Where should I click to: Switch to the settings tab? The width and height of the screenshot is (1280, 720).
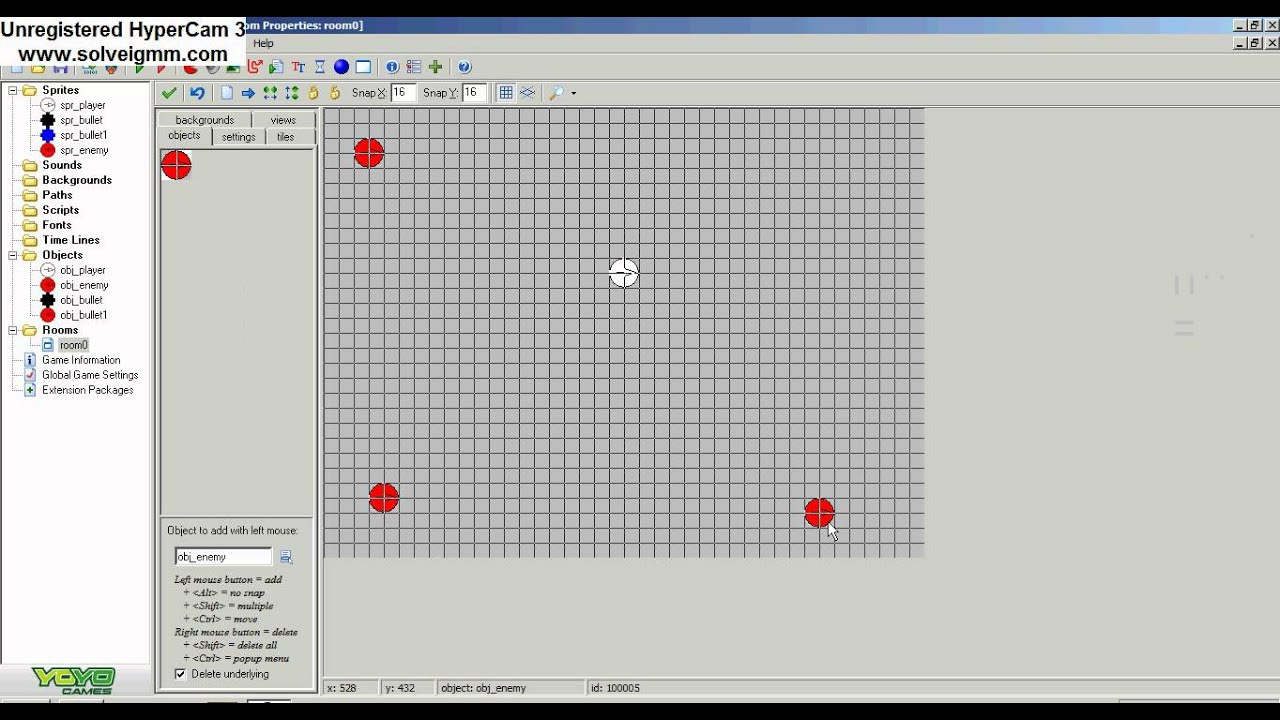click(x=238, y=137)
